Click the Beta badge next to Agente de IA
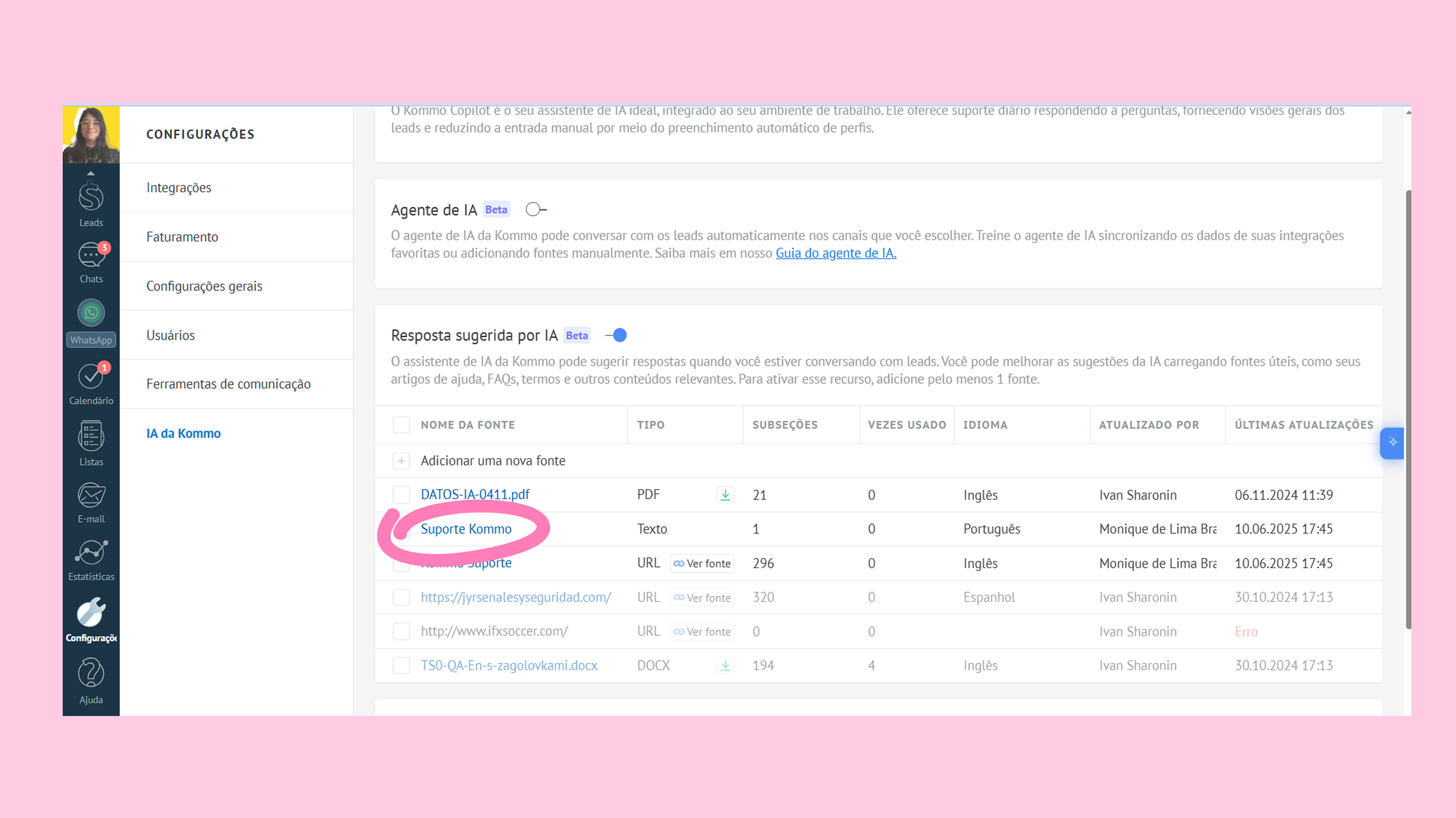1456x818 pixels. pyautogui.click(x=496, y=210)
